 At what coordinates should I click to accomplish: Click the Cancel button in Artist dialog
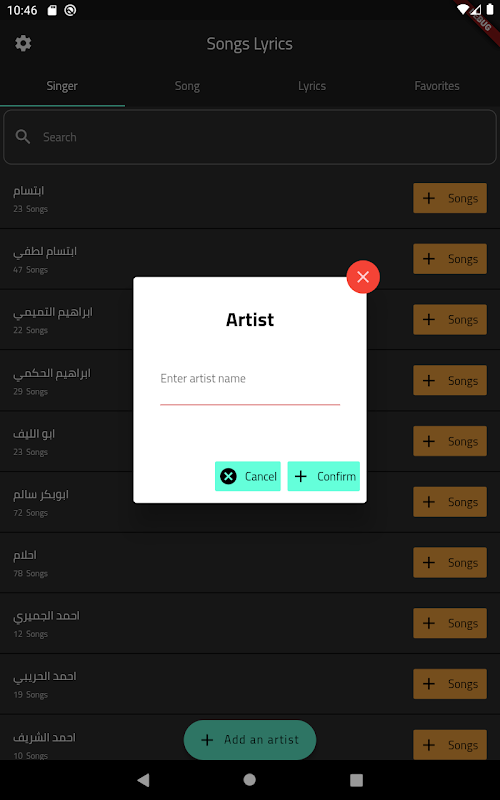[247, 476]
